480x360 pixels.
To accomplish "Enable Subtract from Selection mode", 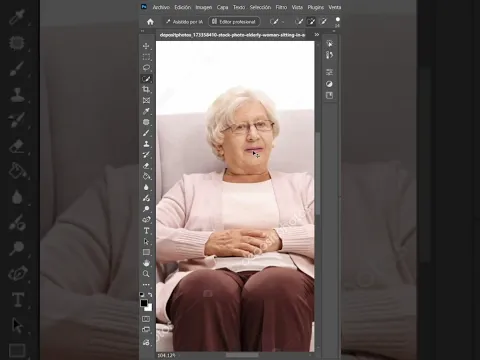I will click(323, 22).
